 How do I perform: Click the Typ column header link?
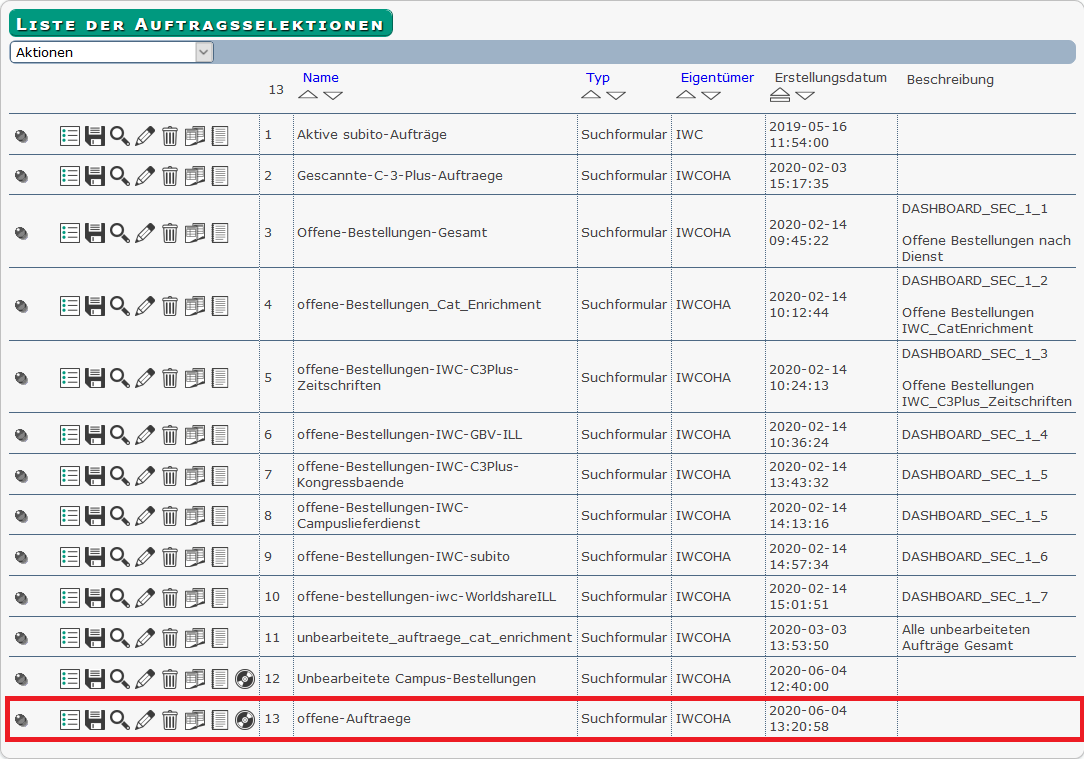tap(598, 77)
